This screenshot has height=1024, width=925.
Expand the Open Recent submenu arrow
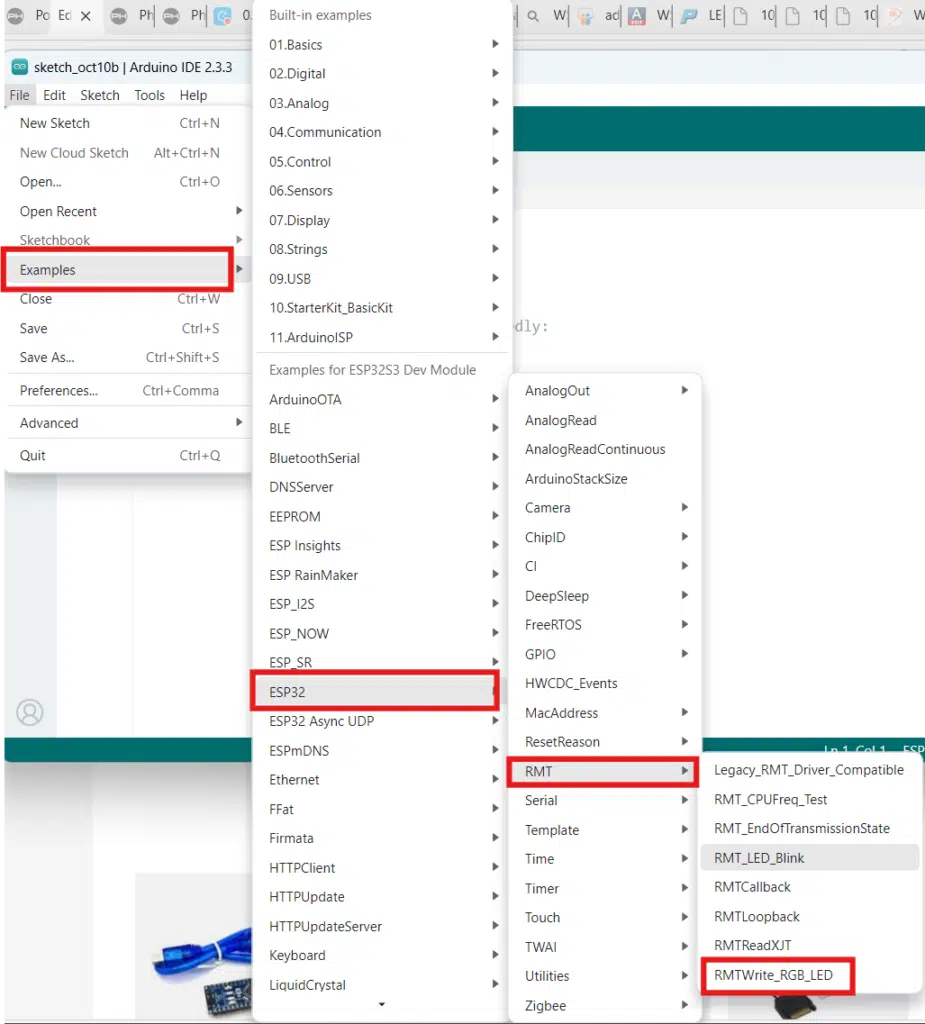pos(239,211)
